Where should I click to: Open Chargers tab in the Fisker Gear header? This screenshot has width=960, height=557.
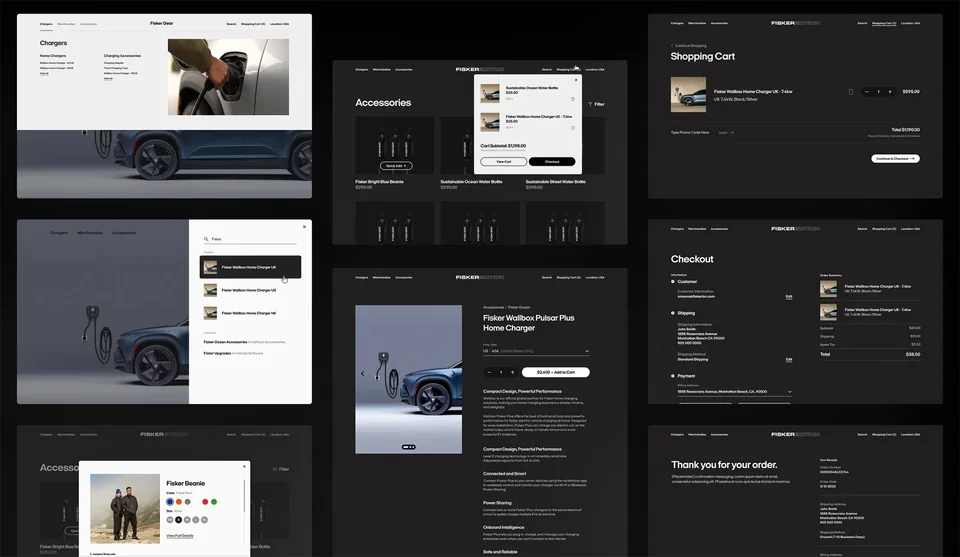pos(46,24)
